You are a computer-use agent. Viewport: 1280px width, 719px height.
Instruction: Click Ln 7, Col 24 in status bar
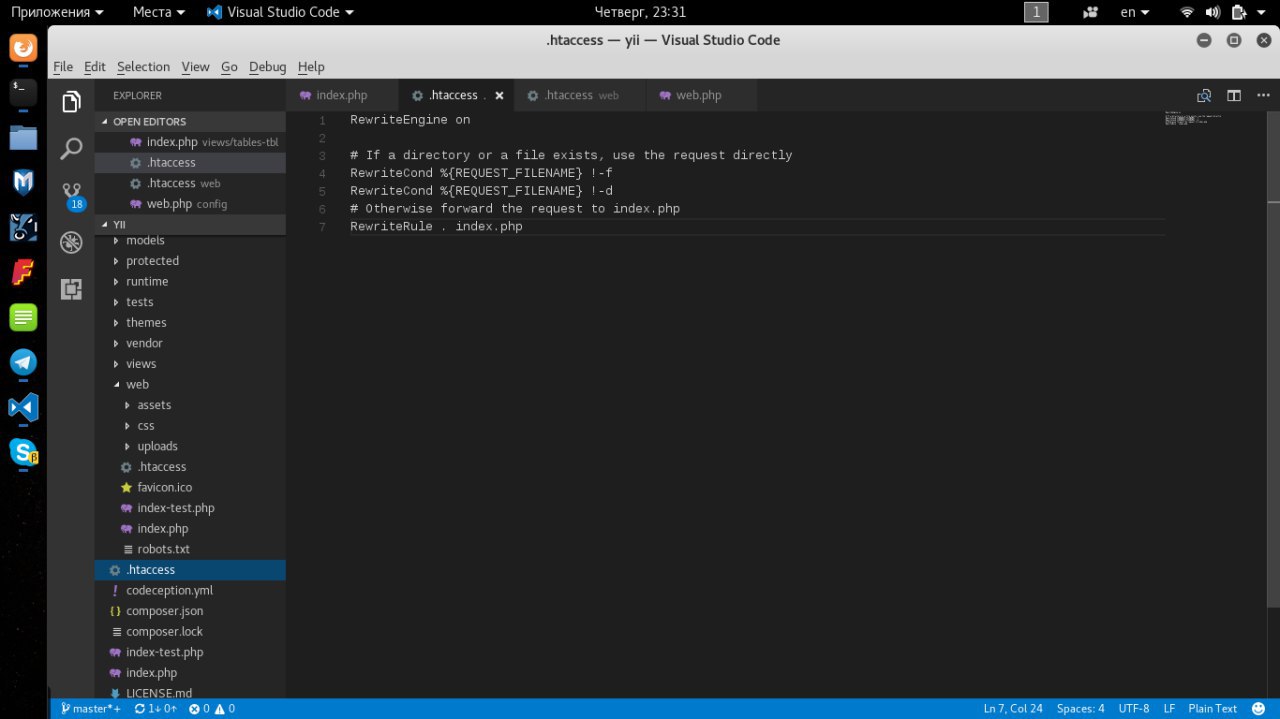point(1013,708)
